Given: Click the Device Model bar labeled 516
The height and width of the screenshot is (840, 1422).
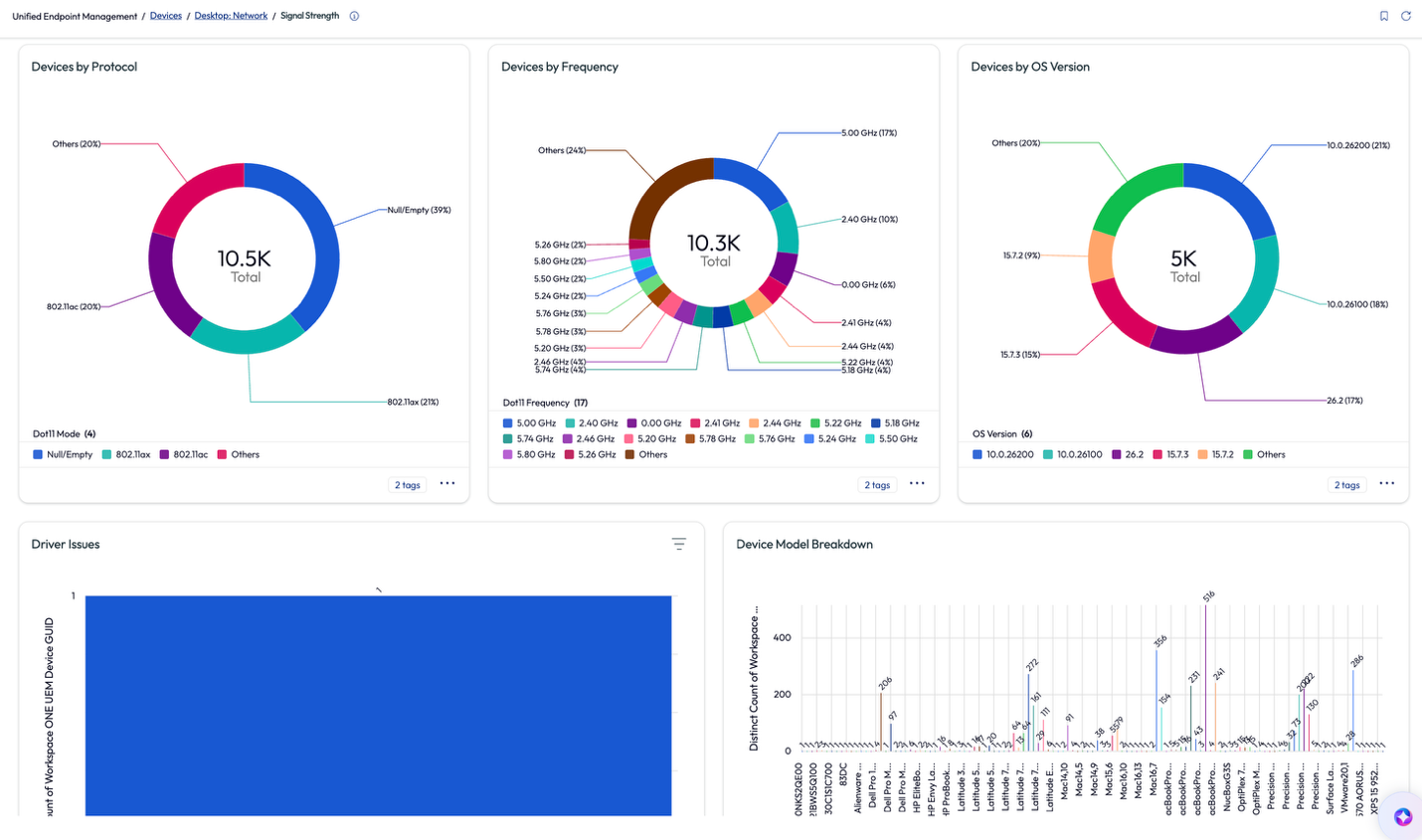Looking at the screenshot, I should click(1205, 676).
